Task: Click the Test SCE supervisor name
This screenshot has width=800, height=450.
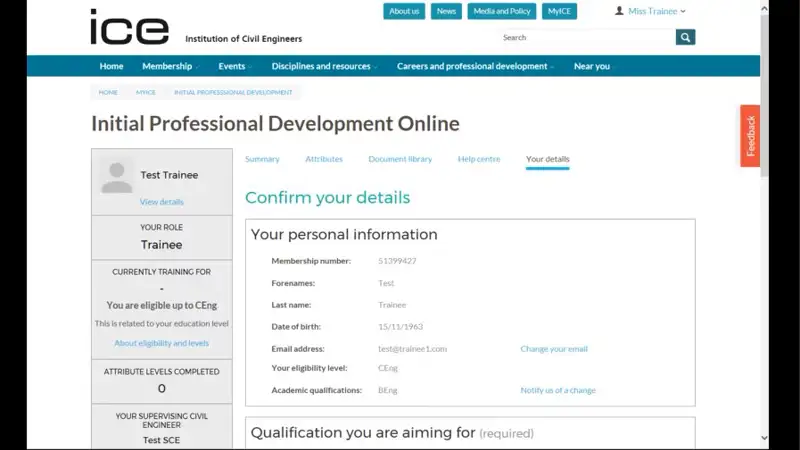Action: [x=161, y=440]
